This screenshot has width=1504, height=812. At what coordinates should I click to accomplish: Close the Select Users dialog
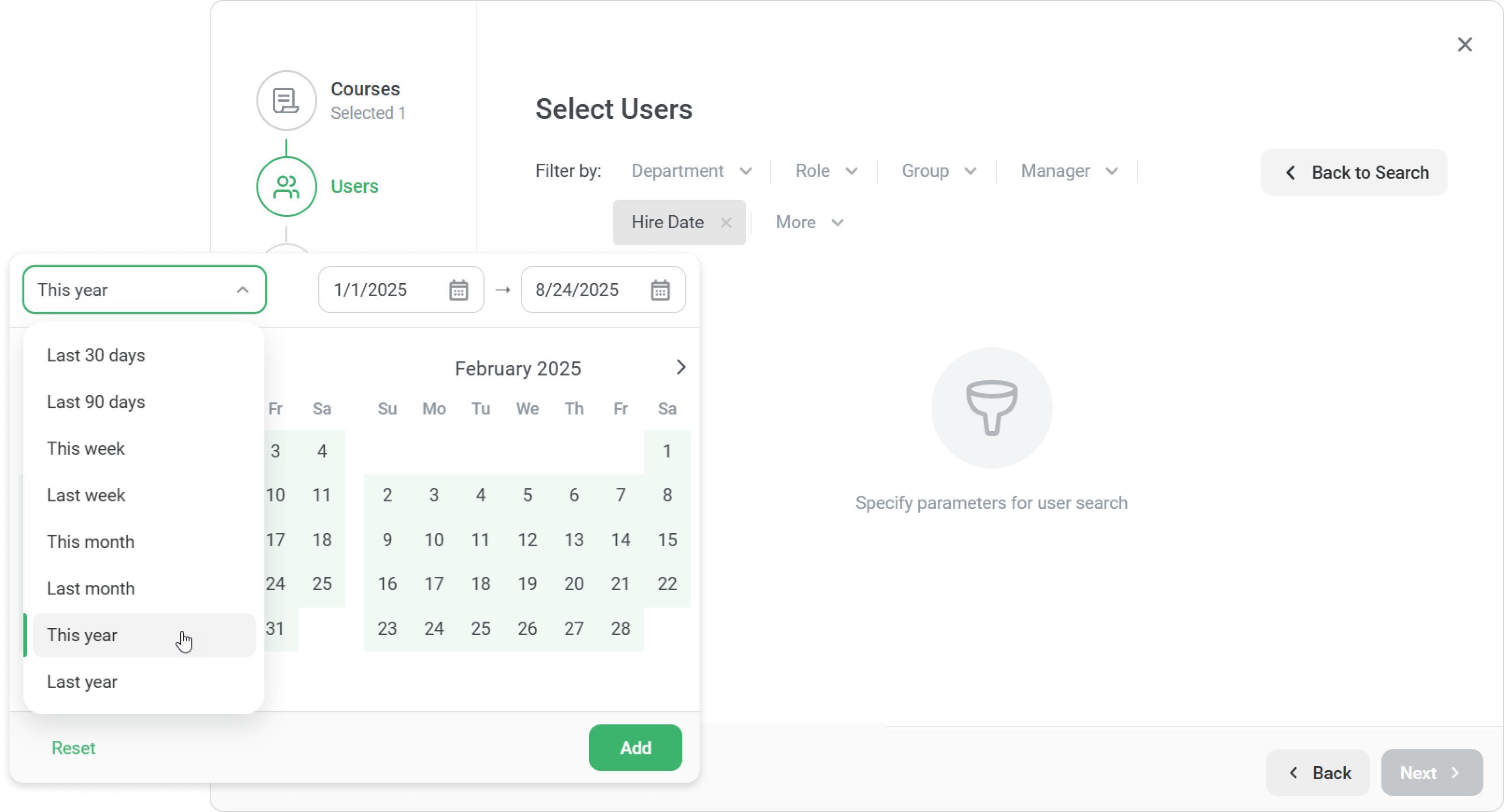click(1464, 44)
